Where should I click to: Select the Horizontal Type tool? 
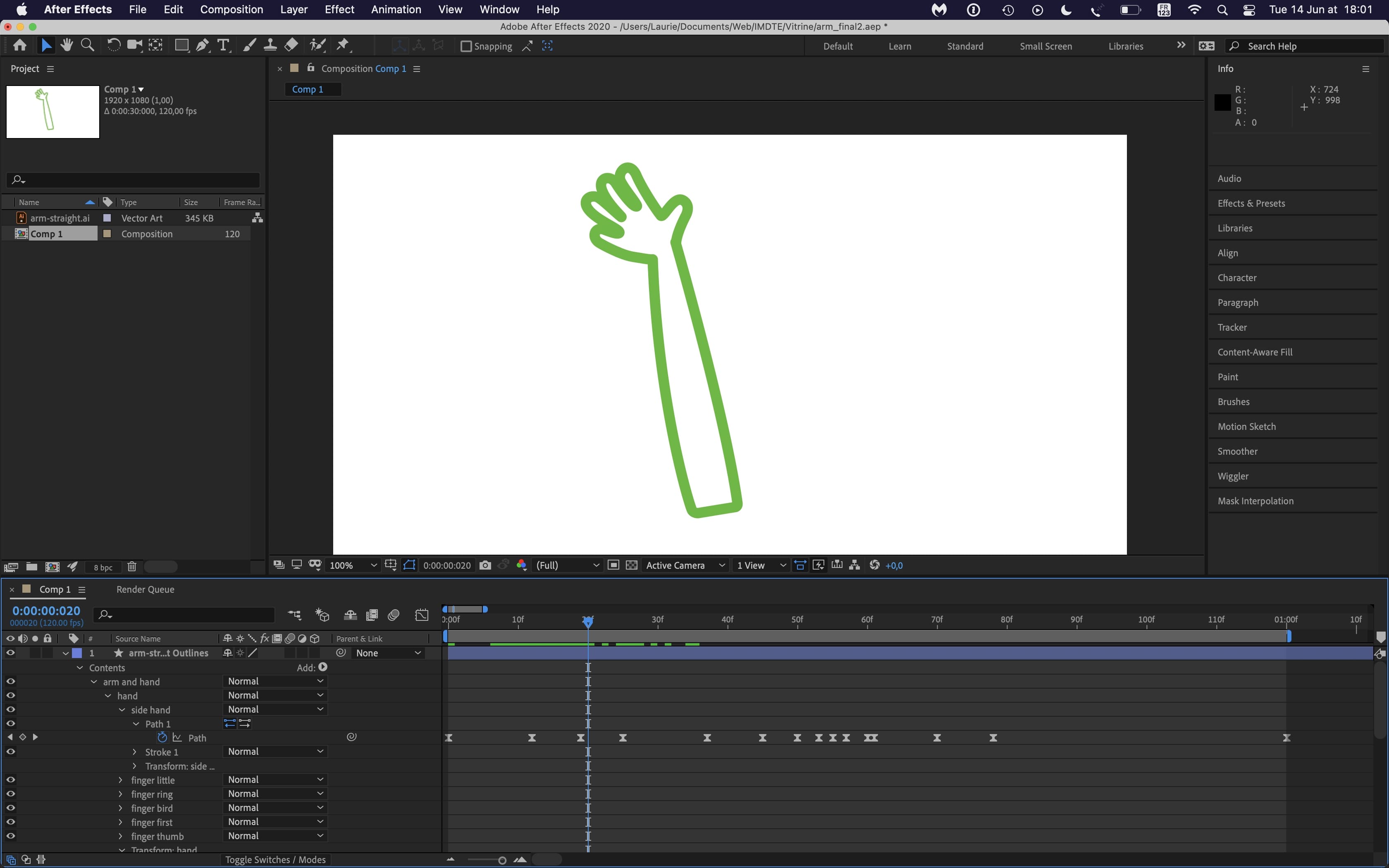pos(223,45)
